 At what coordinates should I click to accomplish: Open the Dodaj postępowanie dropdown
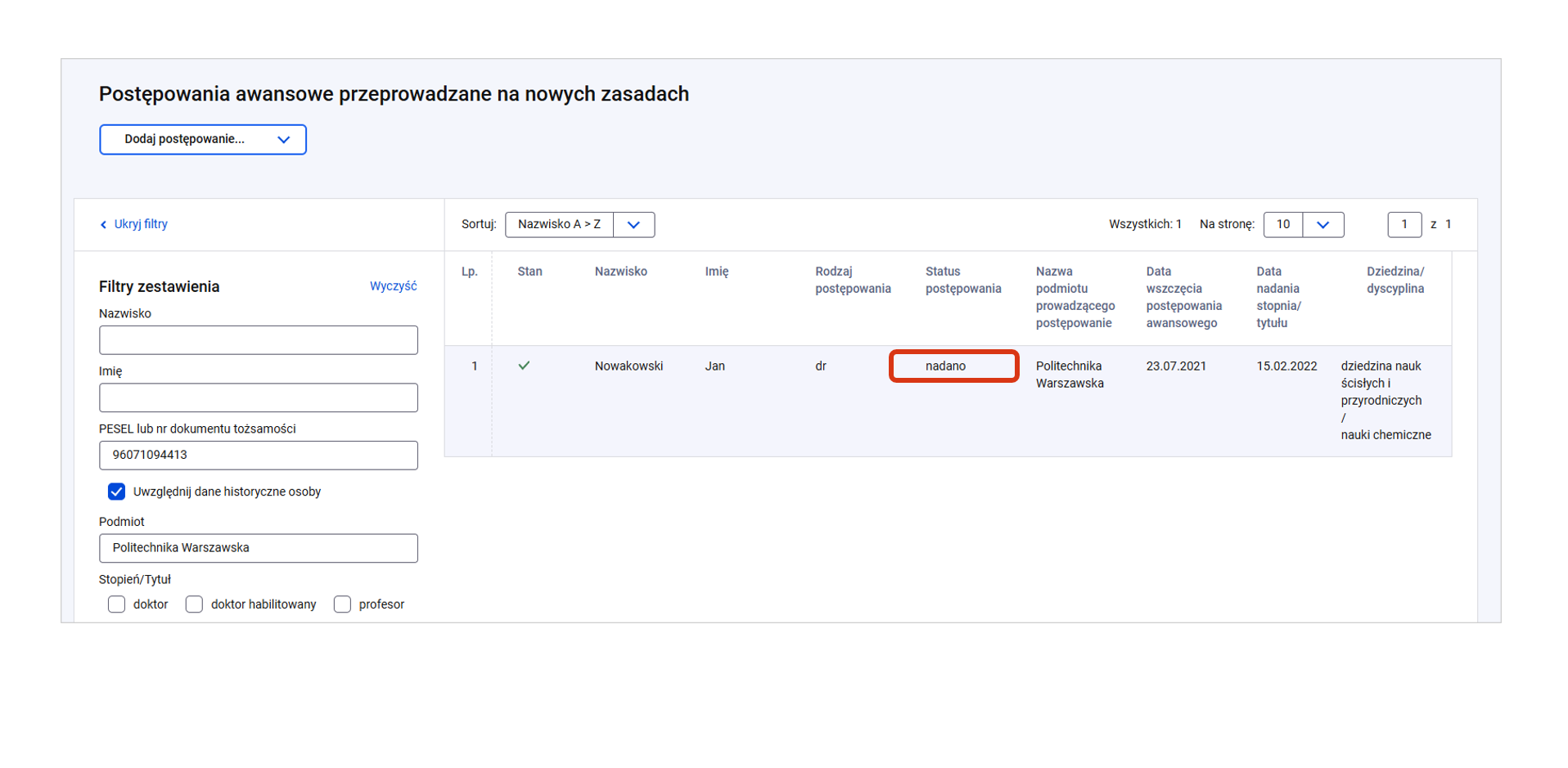(x=203, y=140)
